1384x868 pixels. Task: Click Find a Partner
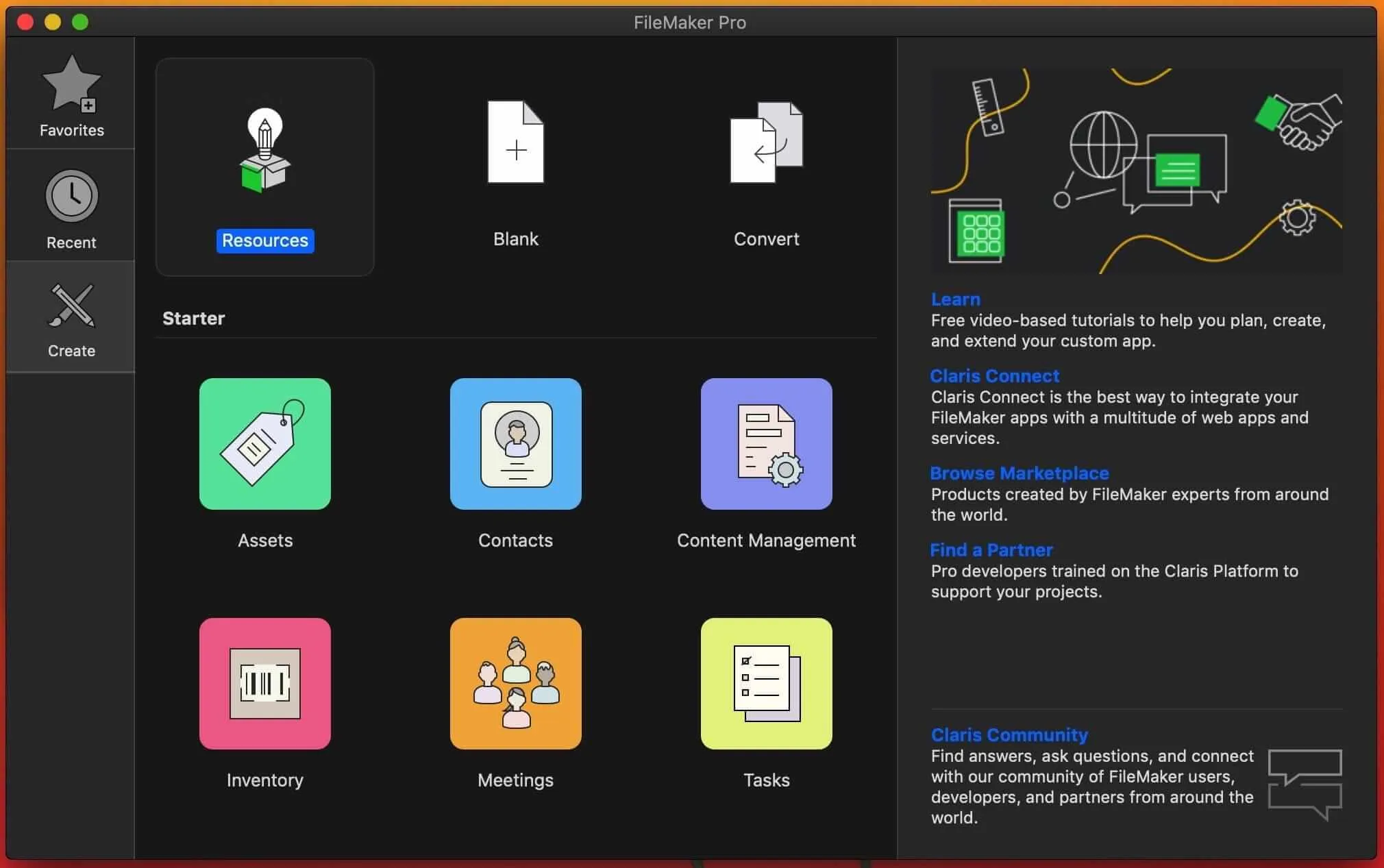point(991,549)
